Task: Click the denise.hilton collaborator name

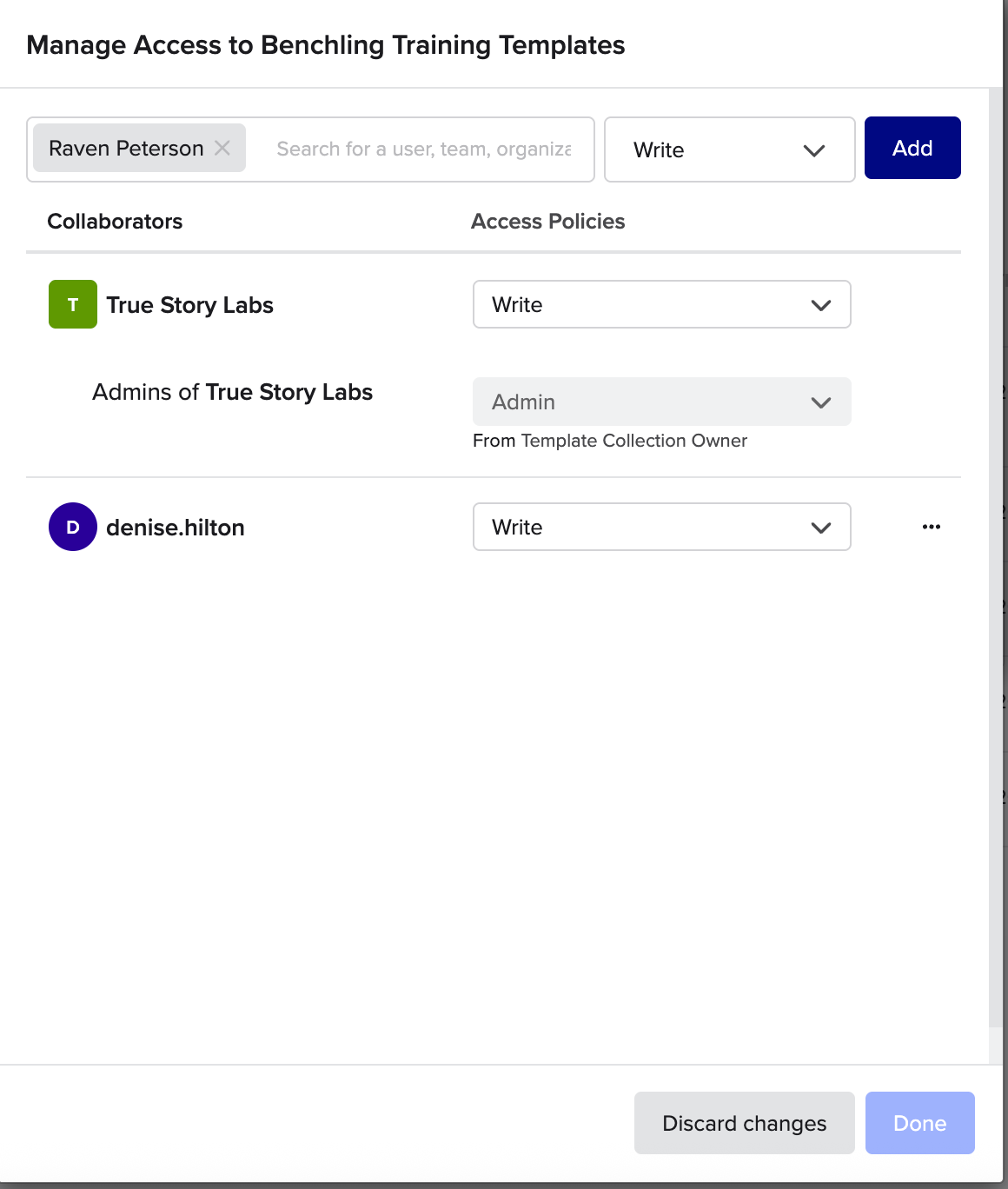Action: (x=175, y=528)
